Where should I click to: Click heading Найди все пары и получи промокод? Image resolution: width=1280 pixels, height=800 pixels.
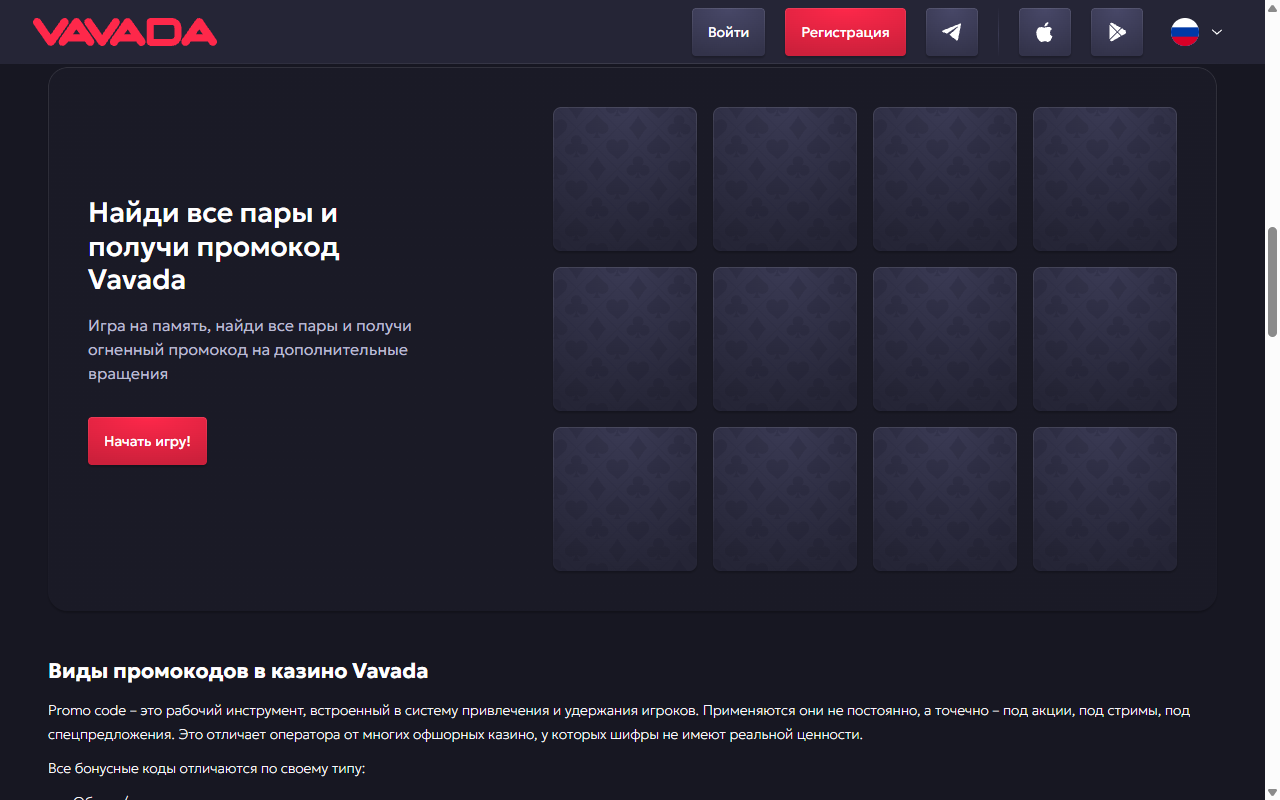[214, 246]
